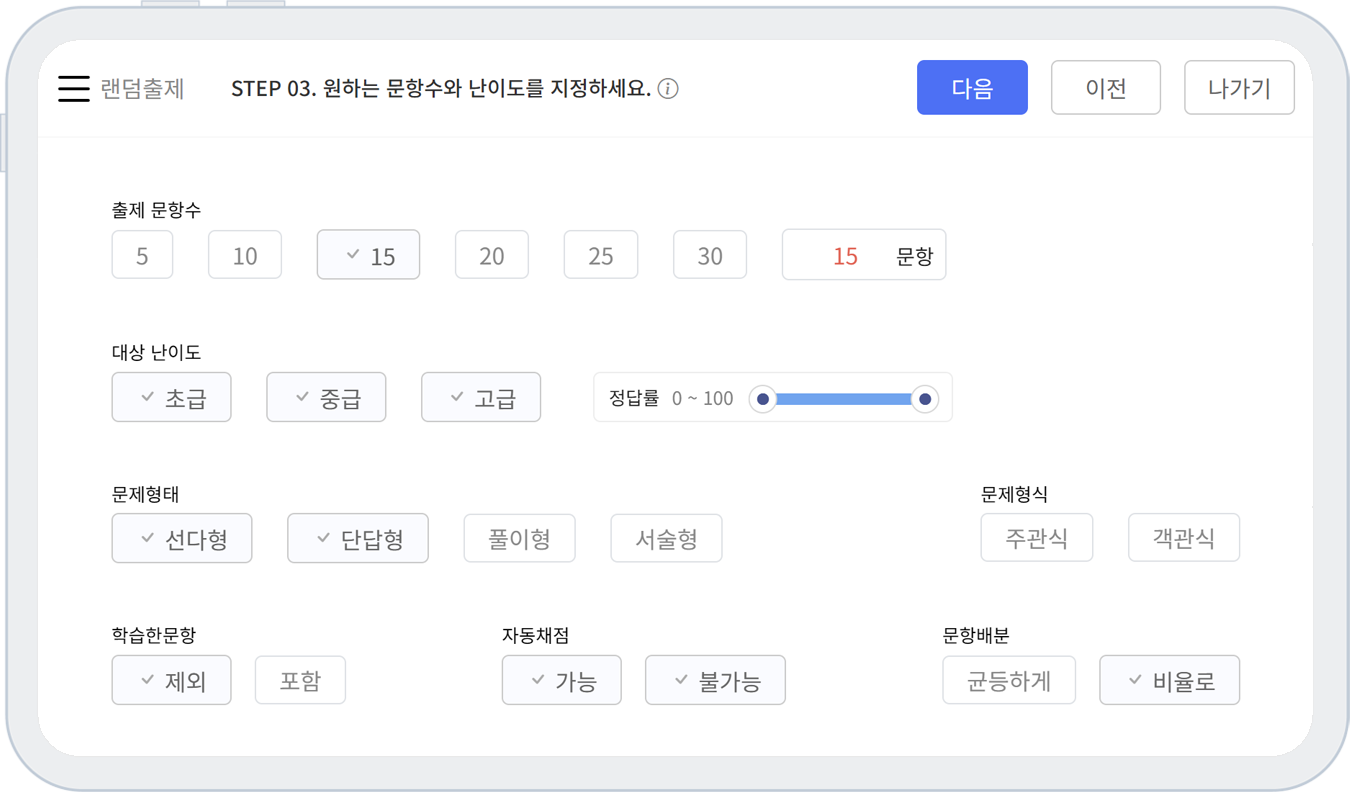Select 5 as the question count

point(142,256)
